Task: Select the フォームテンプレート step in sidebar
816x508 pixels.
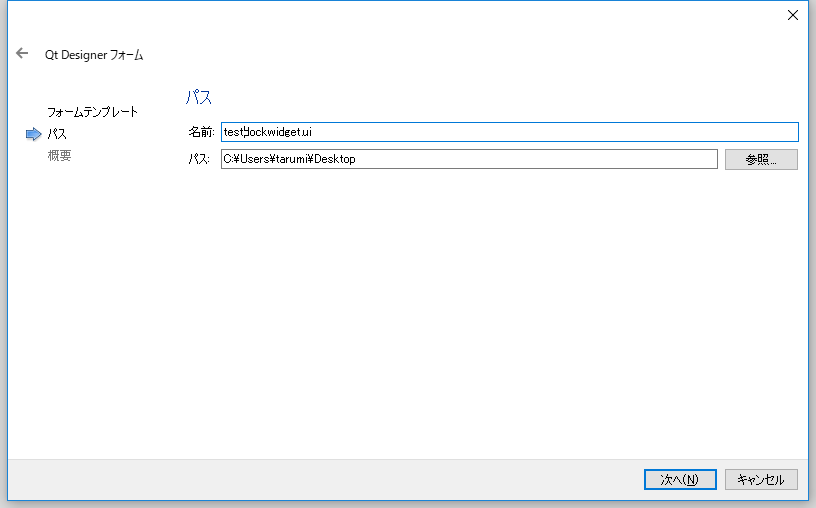Action: tap(92, 112)
